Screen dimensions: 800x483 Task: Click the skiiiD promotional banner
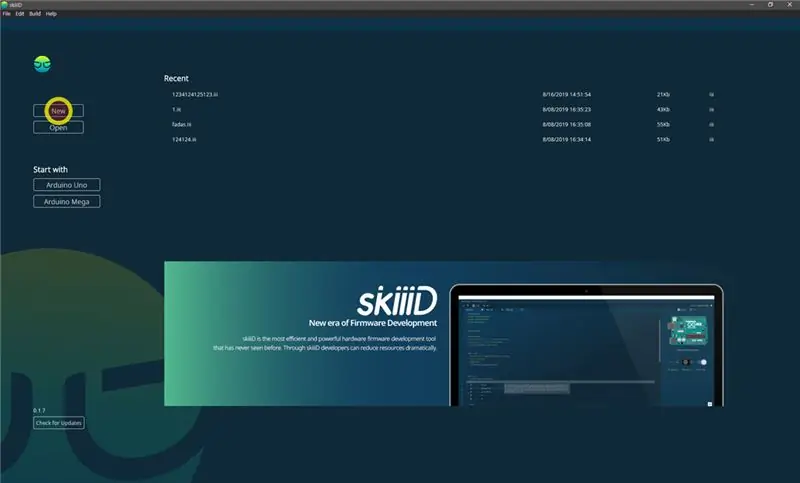[444, 334]
